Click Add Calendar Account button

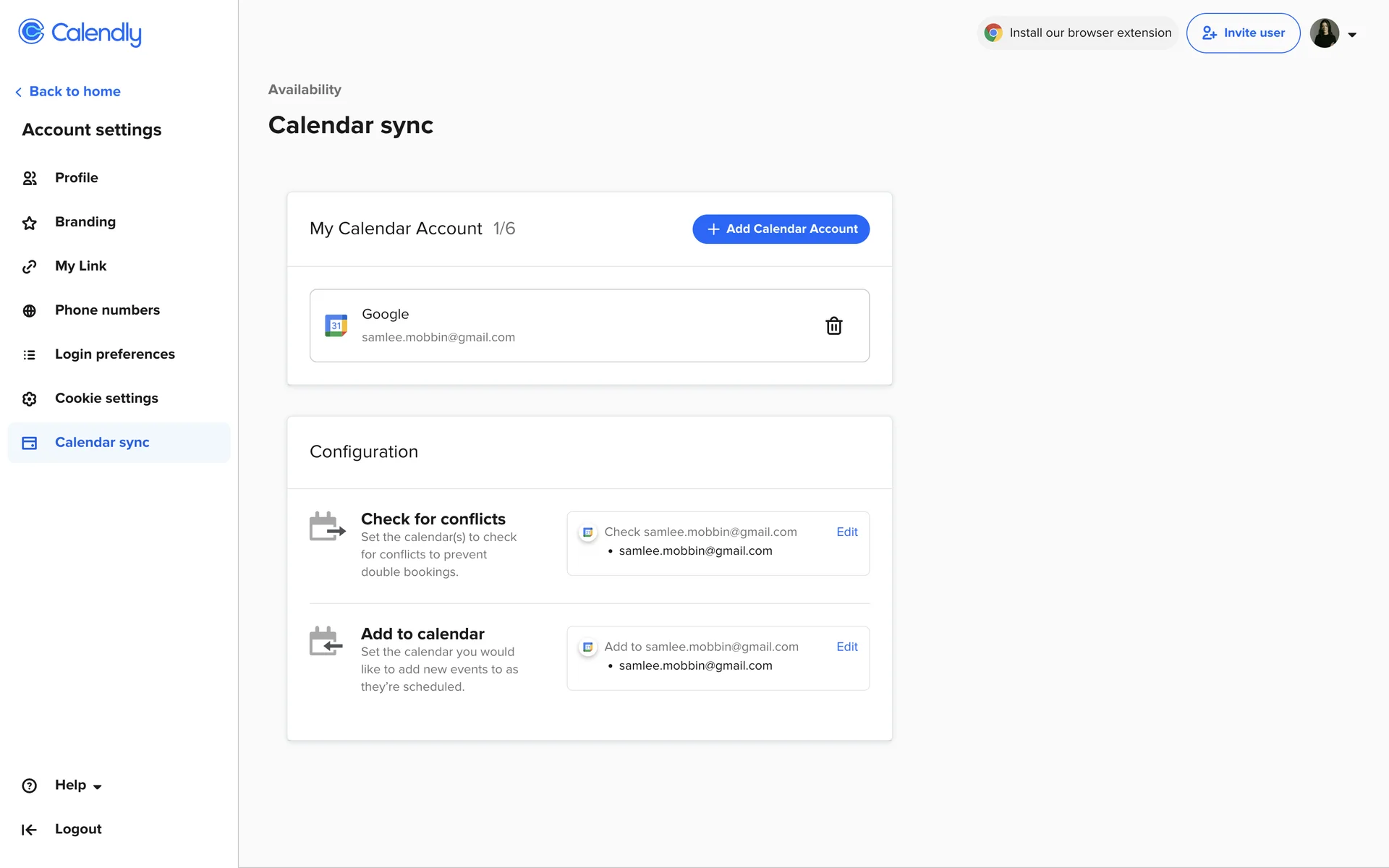(x=781, y=229)
